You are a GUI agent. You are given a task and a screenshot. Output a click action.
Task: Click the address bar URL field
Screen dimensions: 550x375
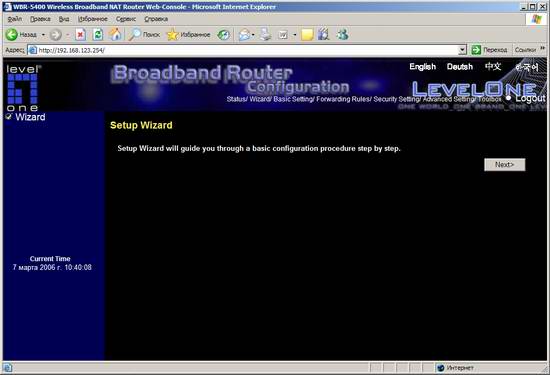[x=247, y=50]
